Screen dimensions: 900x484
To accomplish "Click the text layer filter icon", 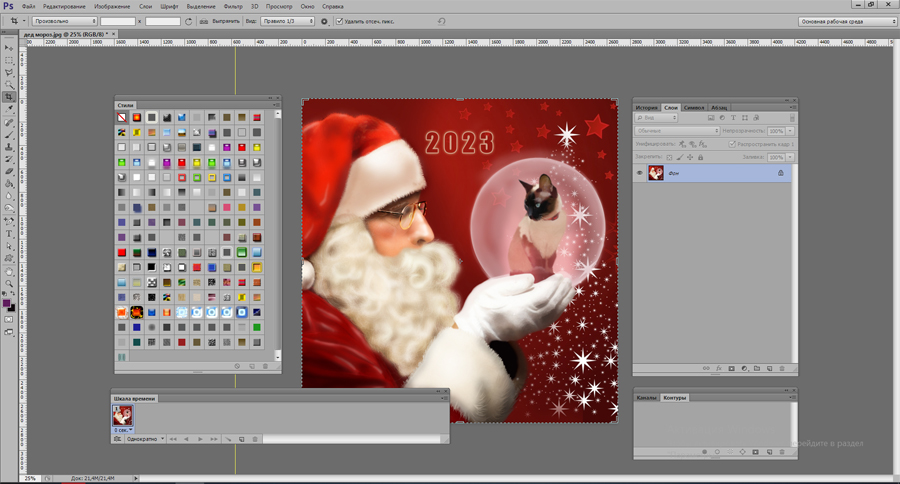I will pos(732,118).
